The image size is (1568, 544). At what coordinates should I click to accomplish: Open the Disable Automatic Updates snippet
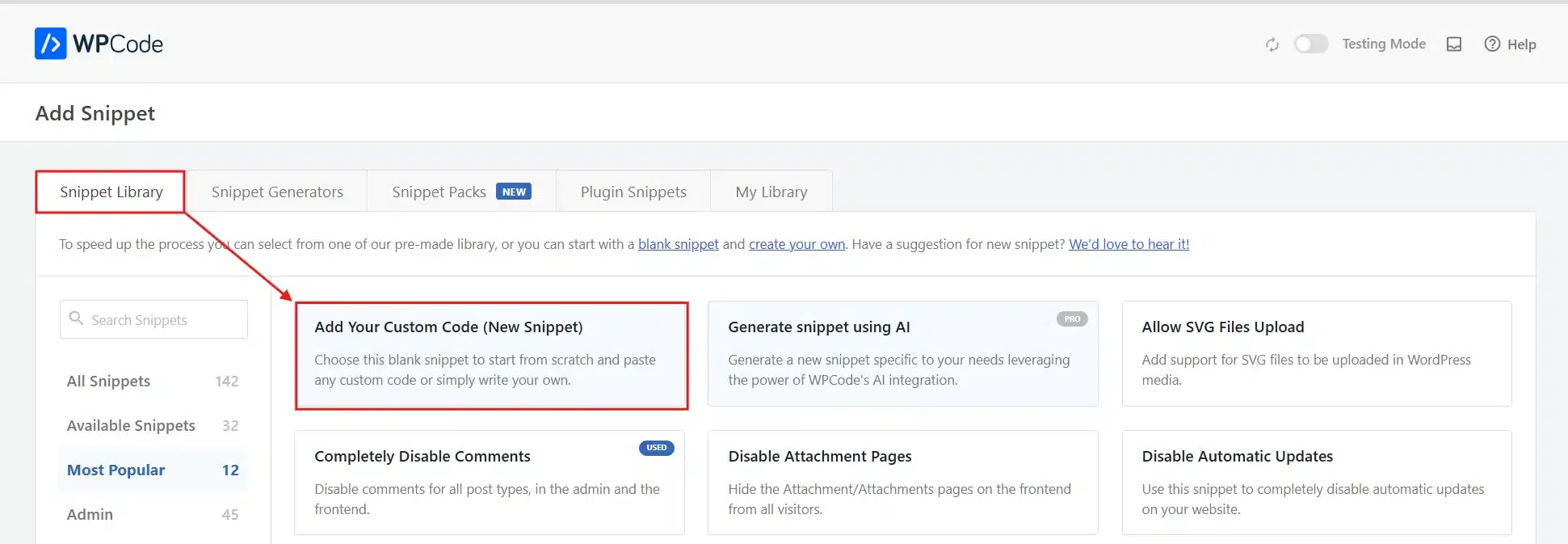coord(1317,483)
